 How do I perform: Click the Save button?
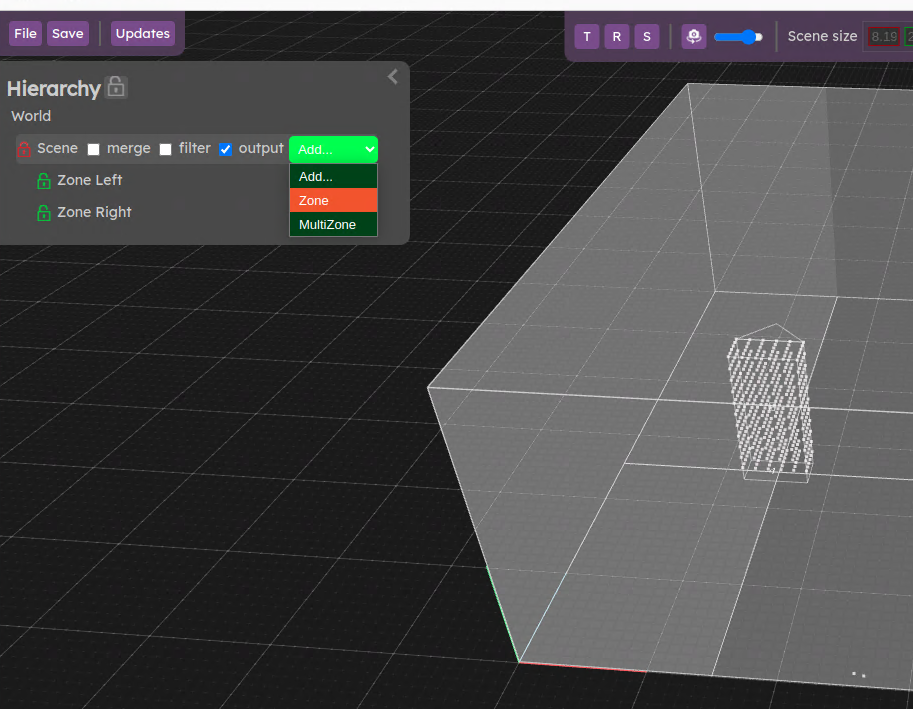click(68, 34)
